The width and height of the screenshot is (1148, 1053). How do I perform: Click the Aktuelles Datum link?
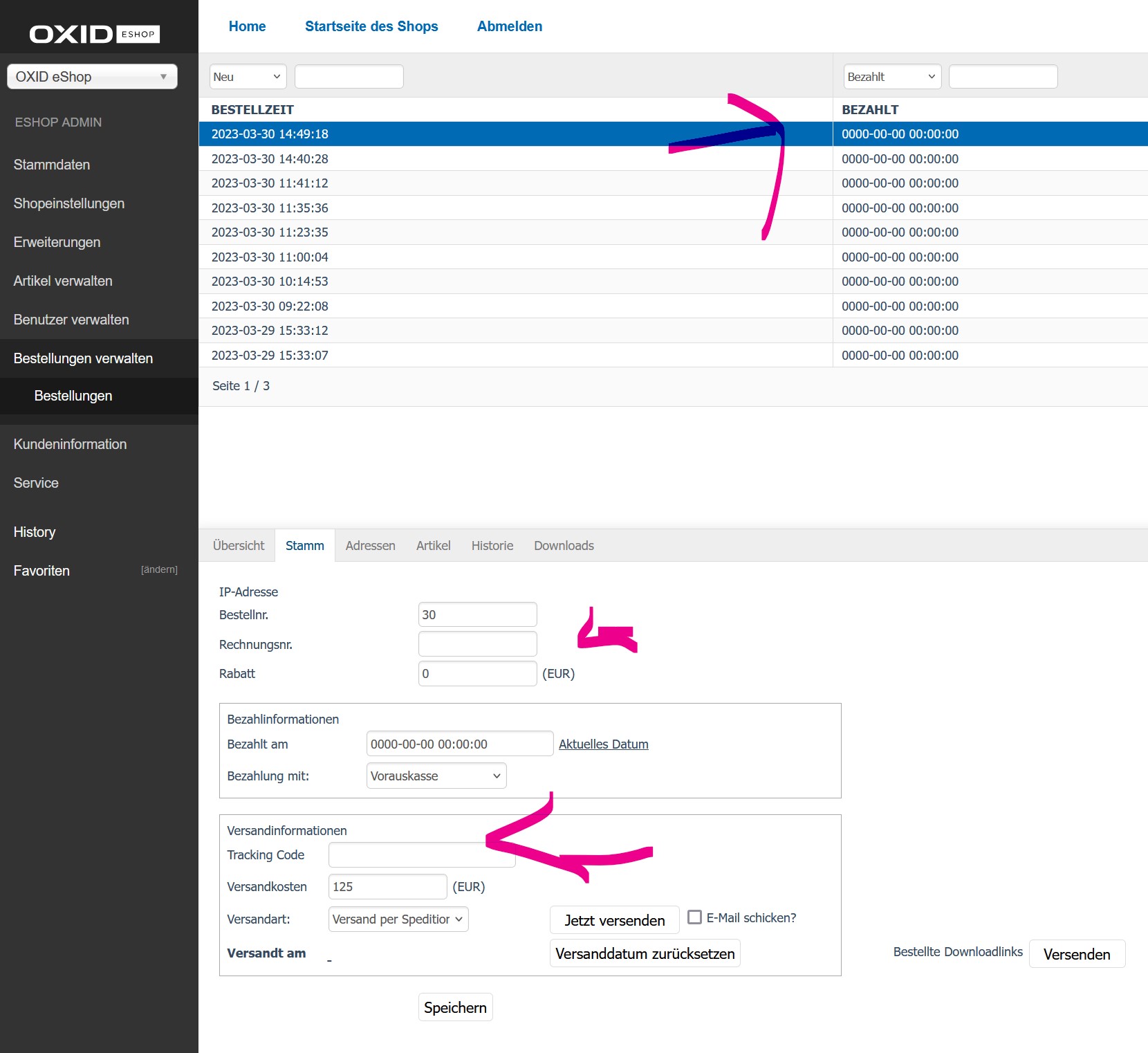coord(603,744)
